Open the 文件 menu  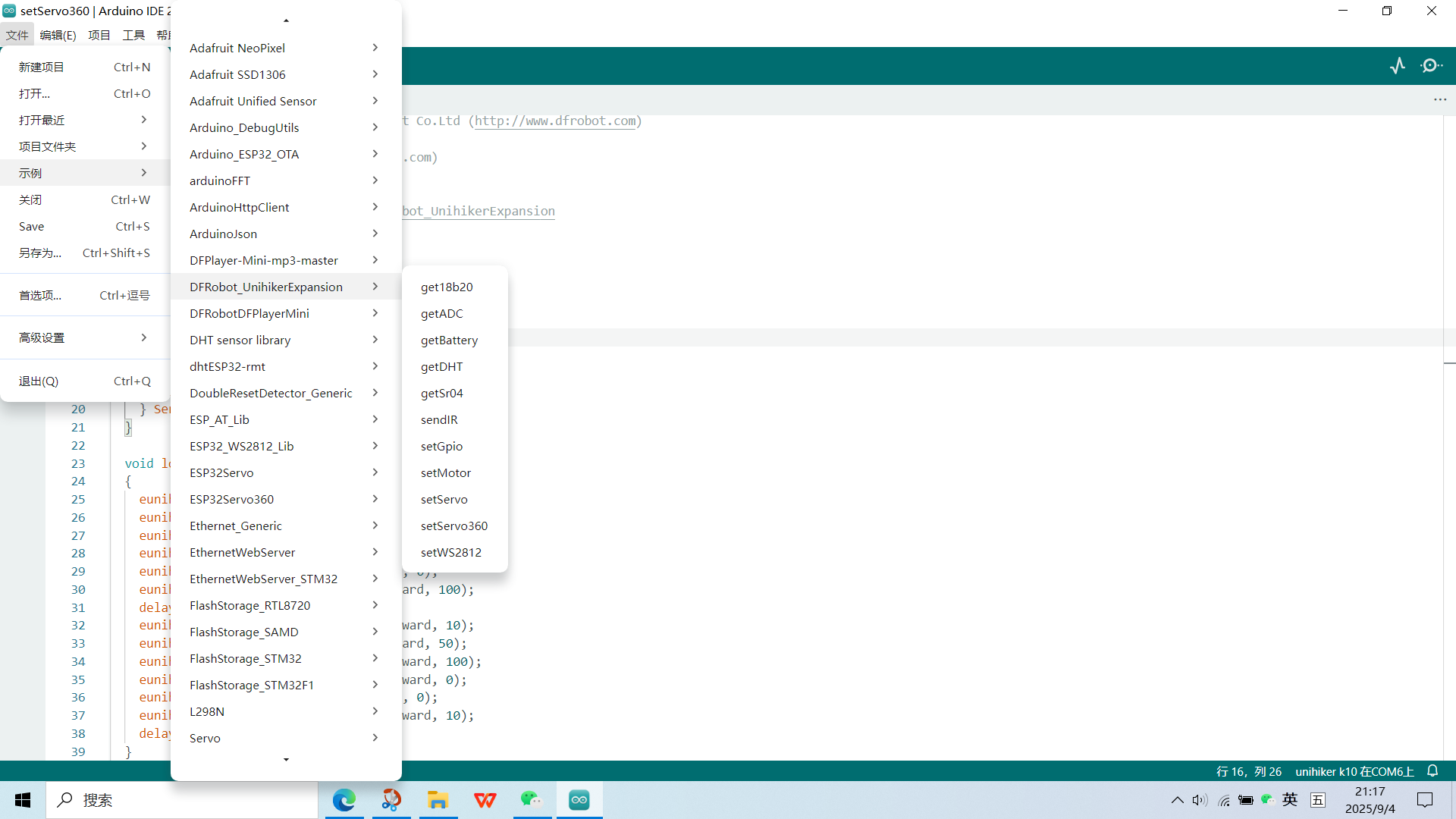coord(17,35)
